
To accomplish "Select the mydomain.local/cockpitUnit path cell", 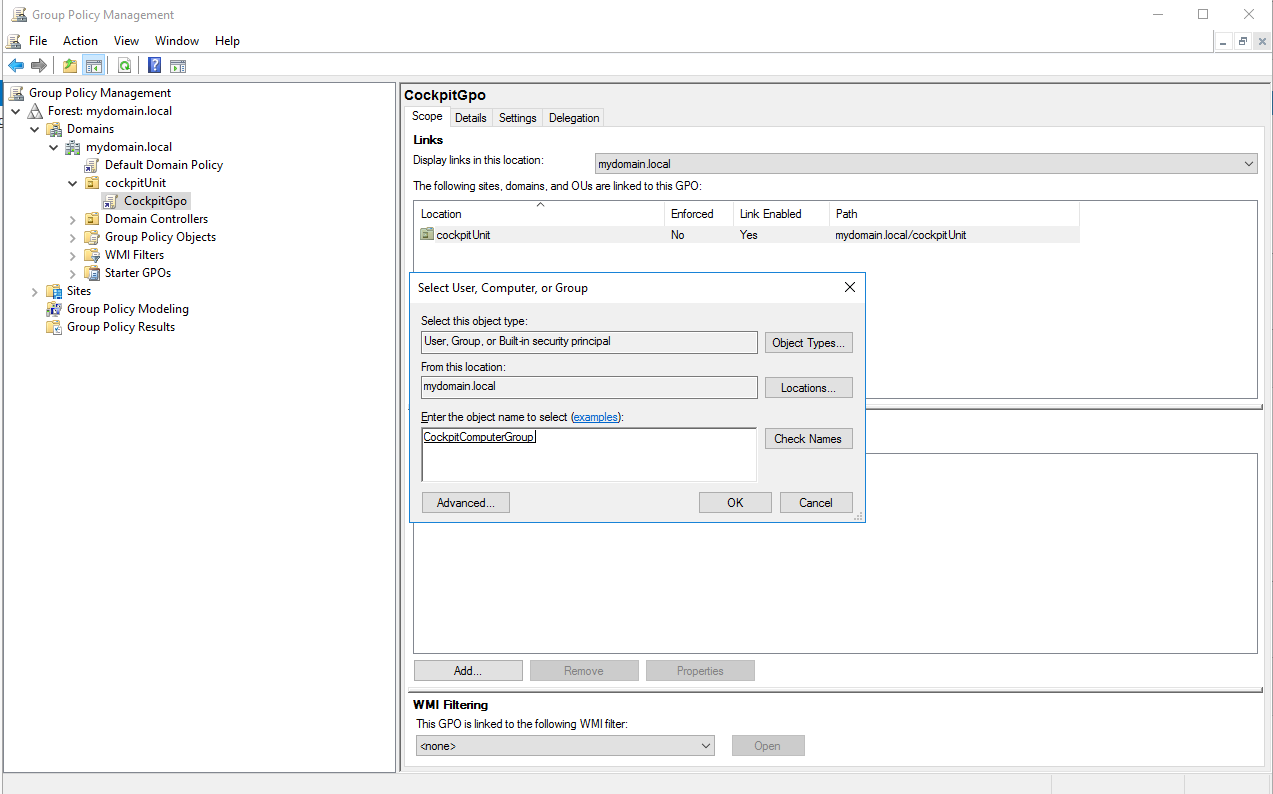I will [x=901, y=235].
